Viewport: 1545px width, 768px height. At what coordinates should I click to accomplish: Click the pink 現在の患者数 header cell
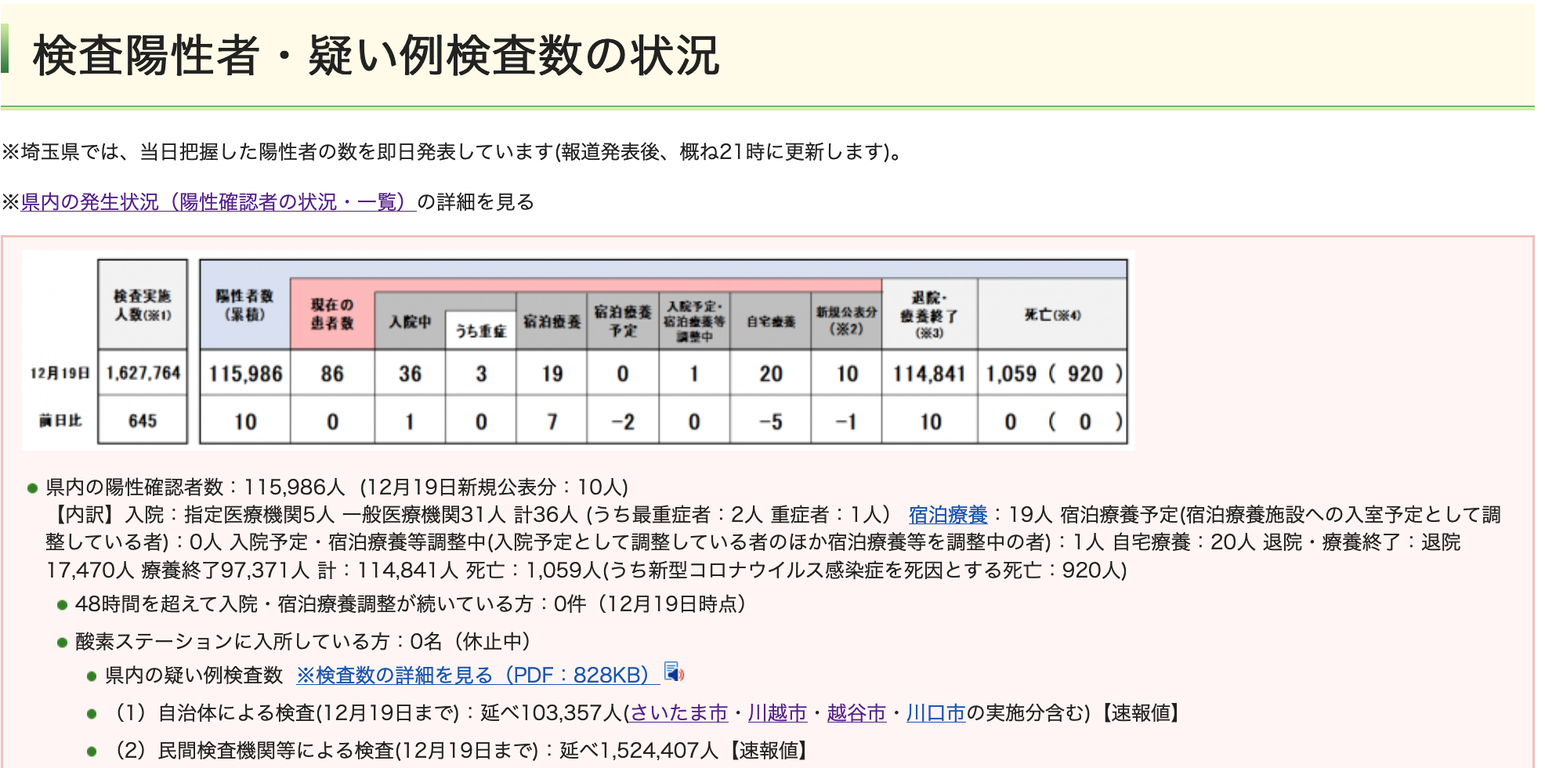click(332, 313)
